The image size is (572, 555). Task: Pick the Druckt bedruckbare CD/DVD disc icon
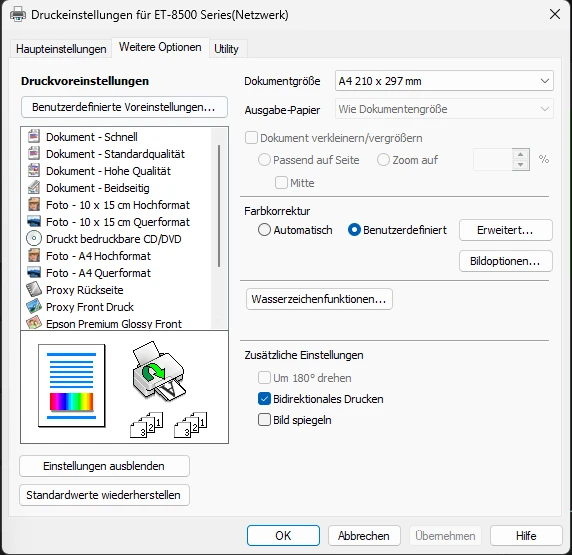[x=34, y=239]
